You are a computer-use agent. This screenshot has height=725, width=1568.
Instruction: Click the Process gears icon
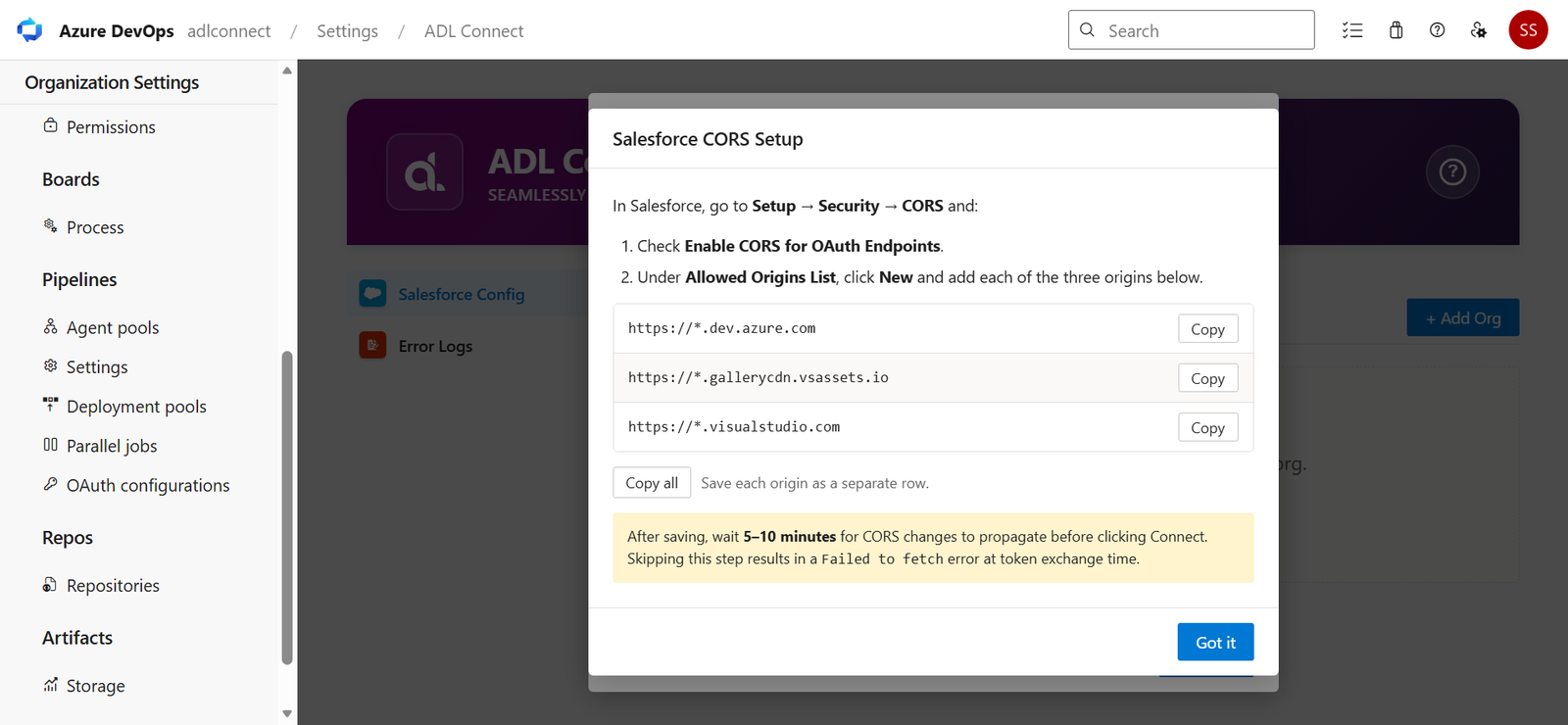50,225
